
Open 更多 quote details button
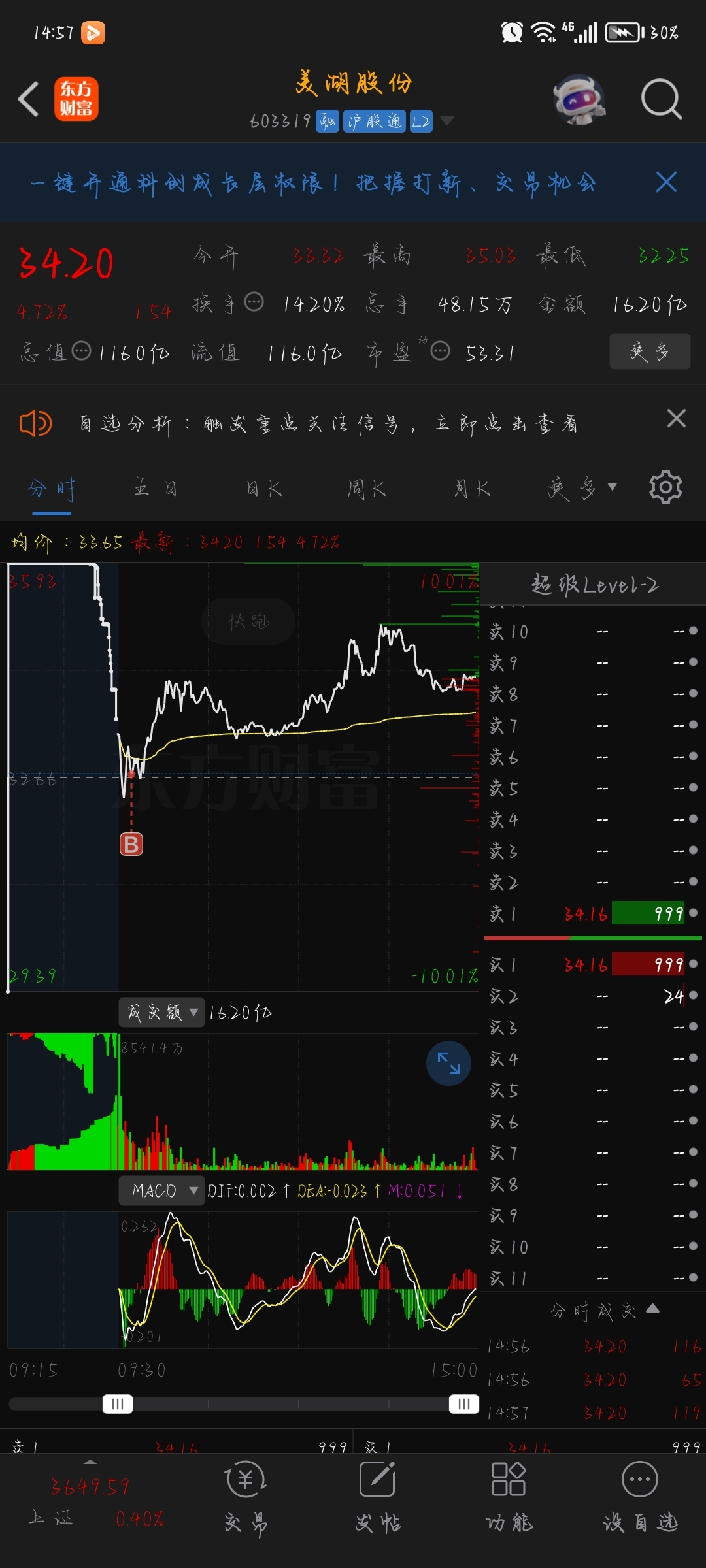650,351
